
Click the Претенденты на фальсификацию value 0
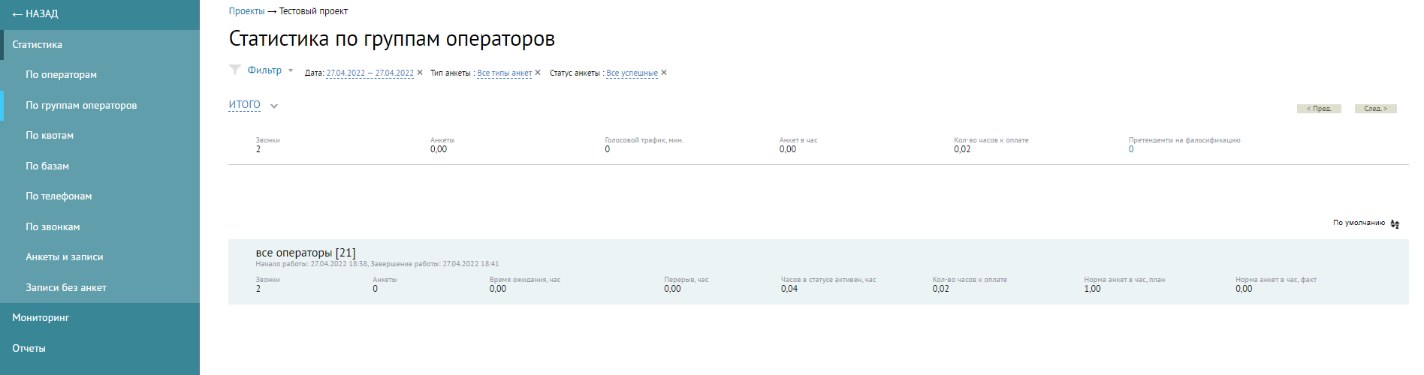tap(1131, 149)
